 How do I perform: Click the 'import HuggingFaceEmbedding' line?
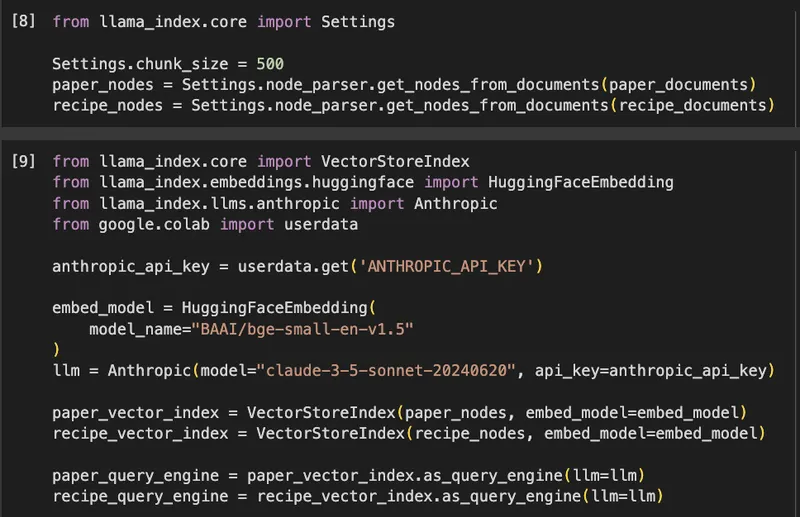[x=363, y=182]
